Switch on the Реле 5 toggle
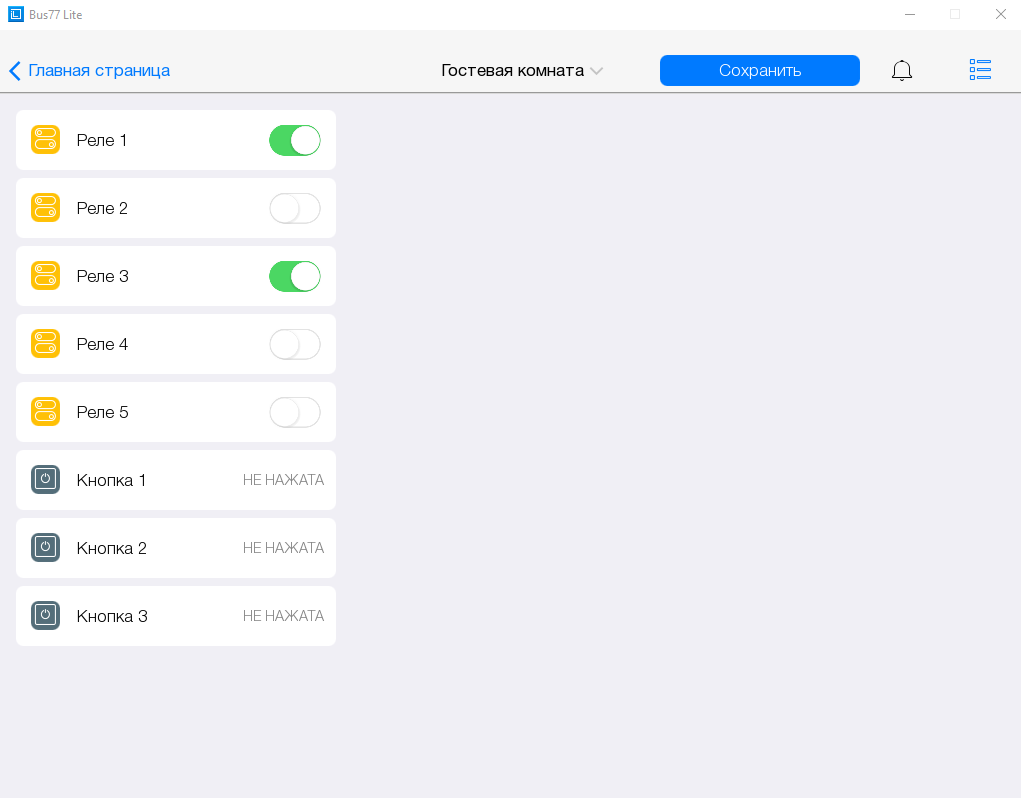Screen dimensions: 1021x798 pyautogui.click(x=295, y=412)
